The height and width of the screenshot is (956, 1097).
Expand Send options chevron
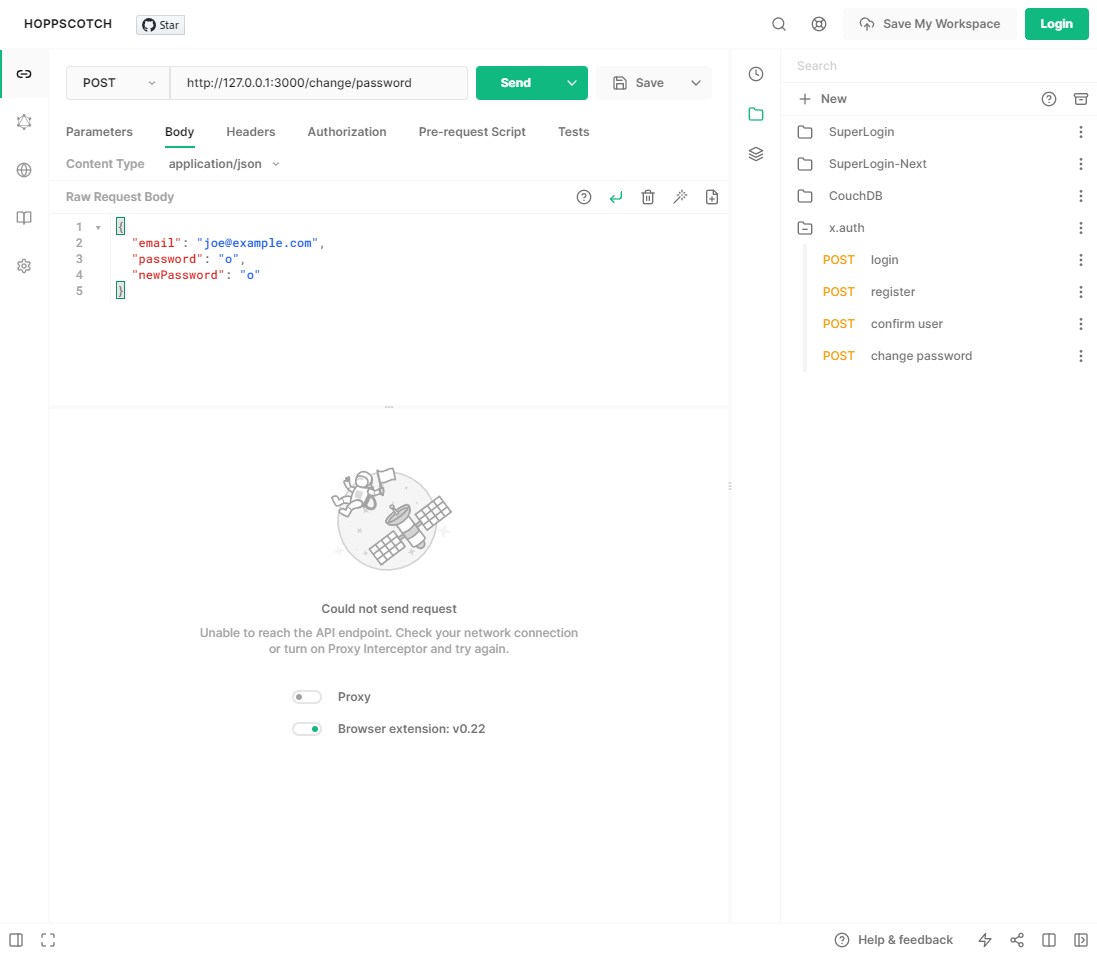[x=572, y=83]
